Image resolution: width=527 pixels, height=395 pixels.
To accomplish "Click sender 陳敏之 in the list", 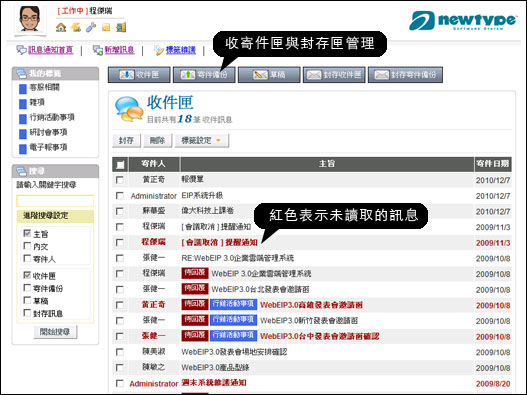I will coord(154,367).
